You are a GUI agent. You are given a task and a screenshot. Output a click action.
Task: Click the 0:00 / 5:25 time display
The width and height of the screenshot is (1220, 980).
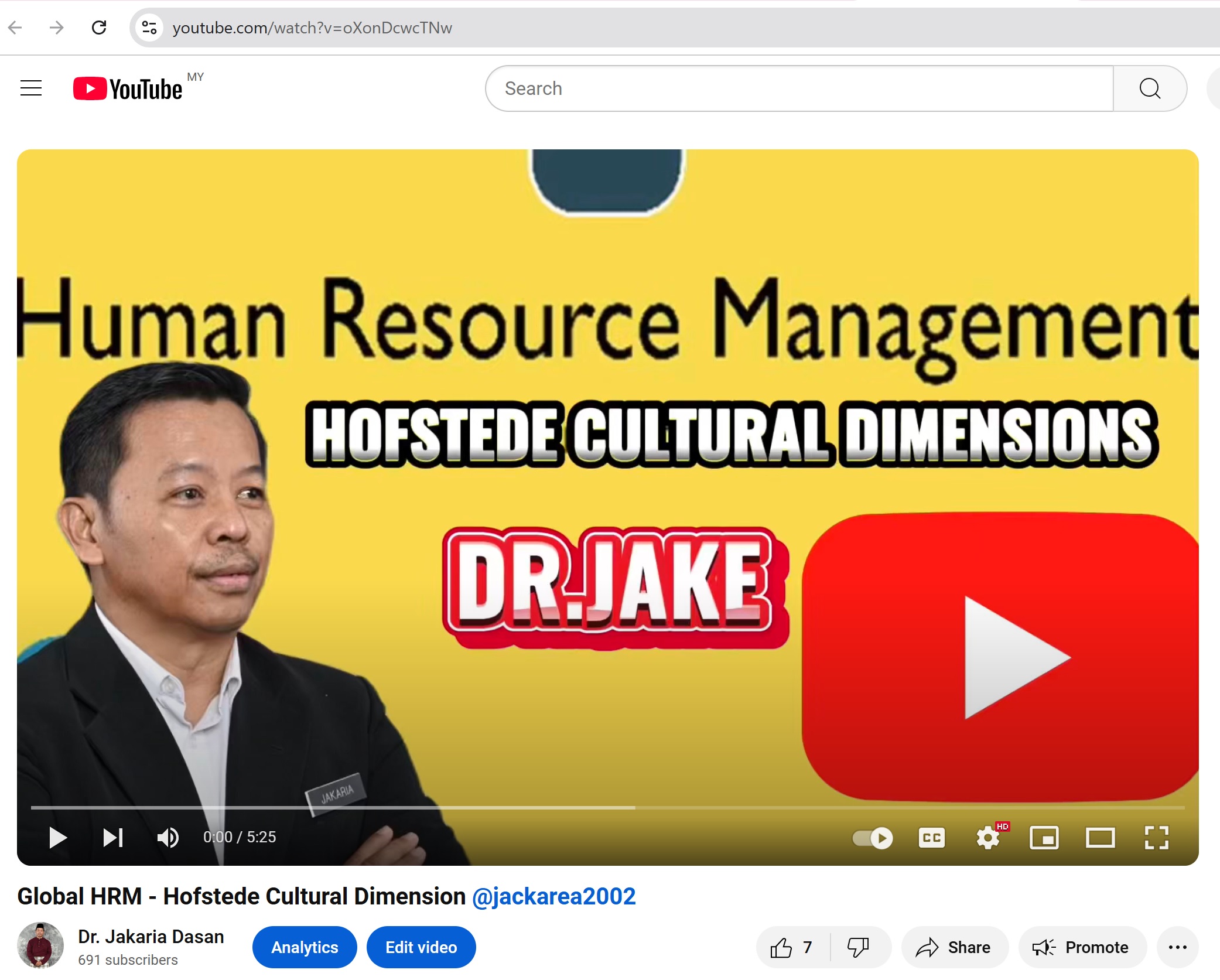pyautogui.click(x=240, y=837)
